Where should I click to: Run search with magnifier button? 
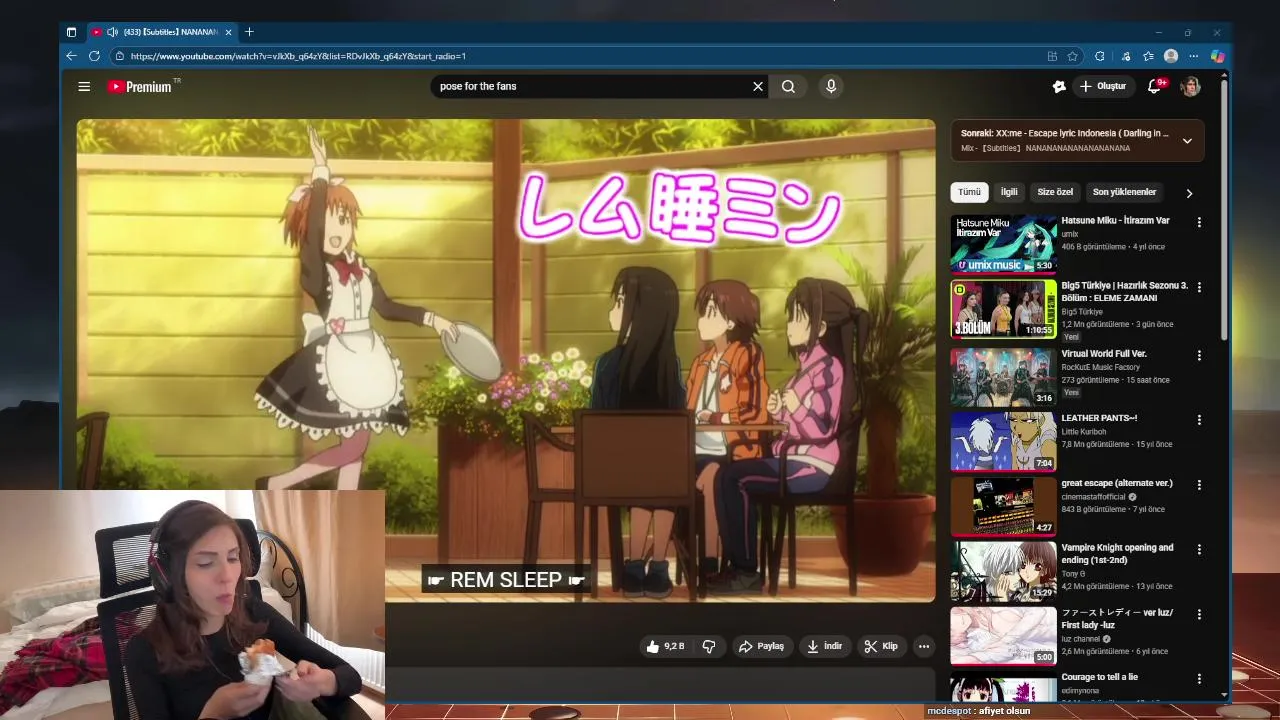click(x=788, y=86)
